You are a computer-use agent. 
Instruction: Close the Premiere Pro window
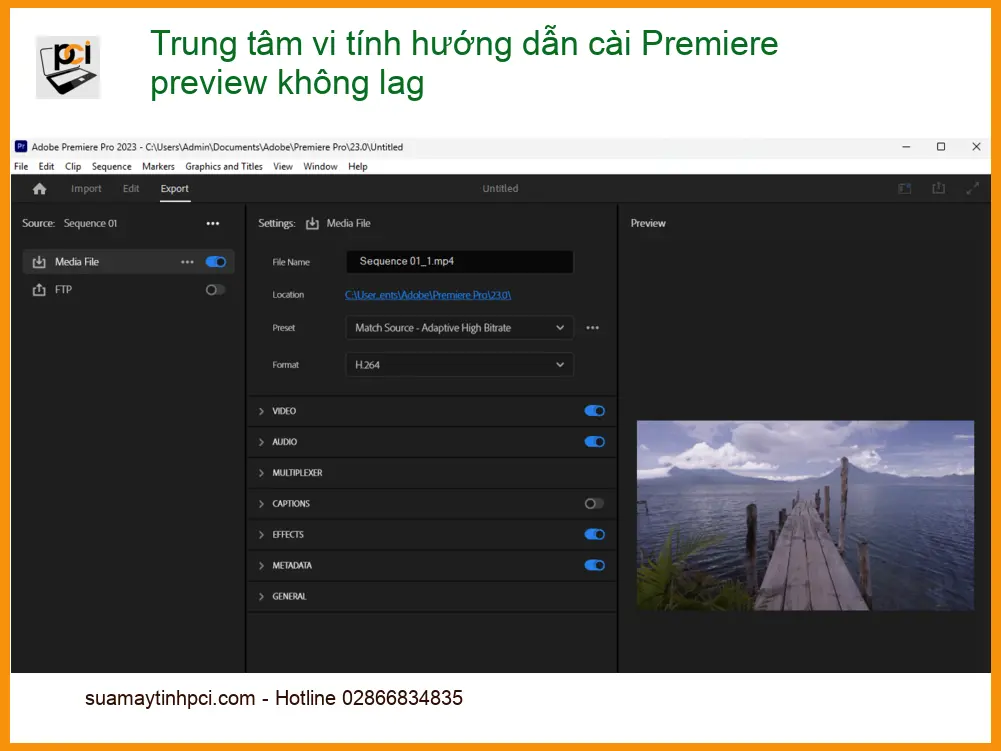[976, 146]
